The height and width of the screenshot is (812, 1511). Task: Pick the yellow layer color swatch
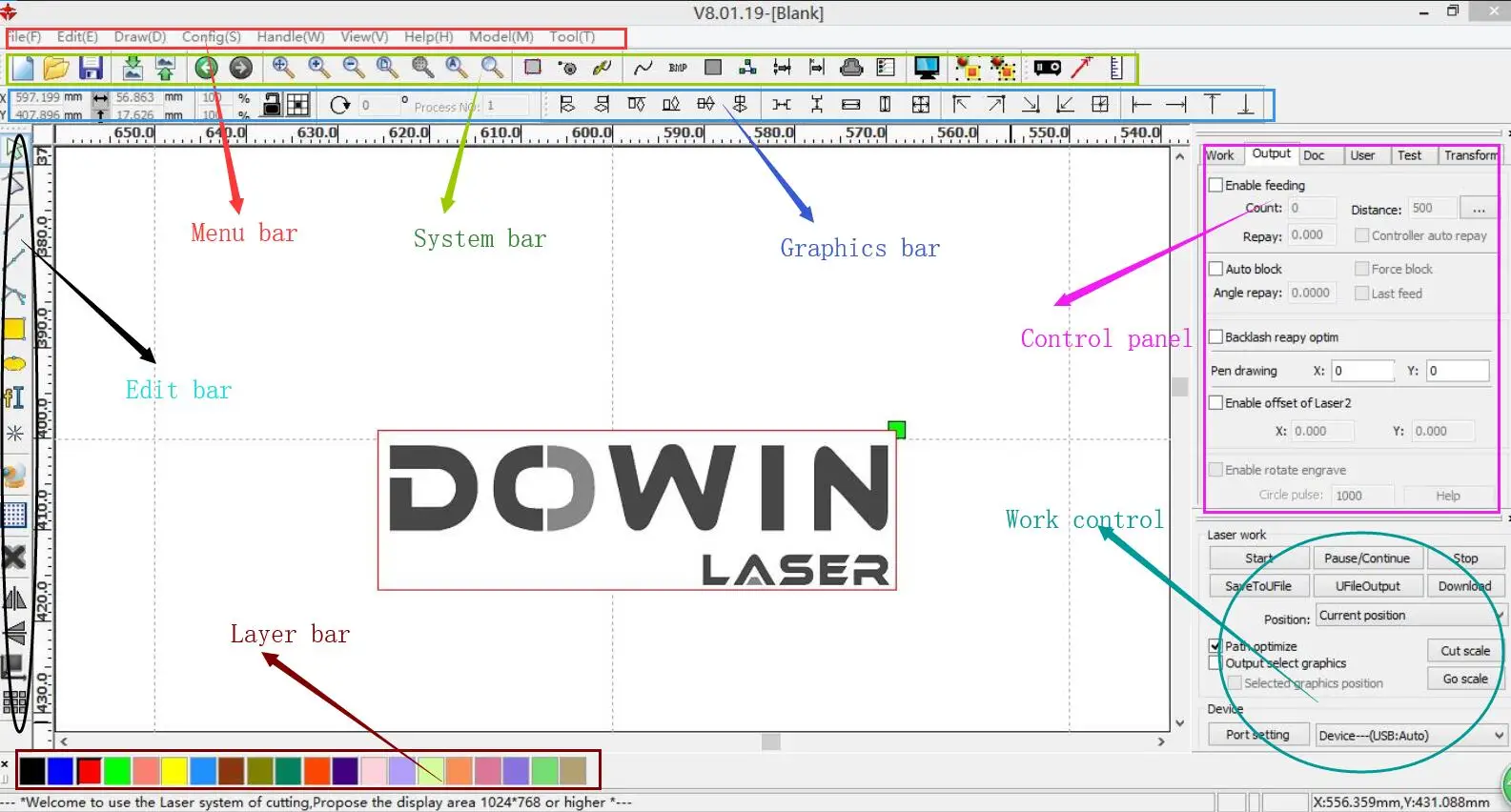(x=174, y=770)
